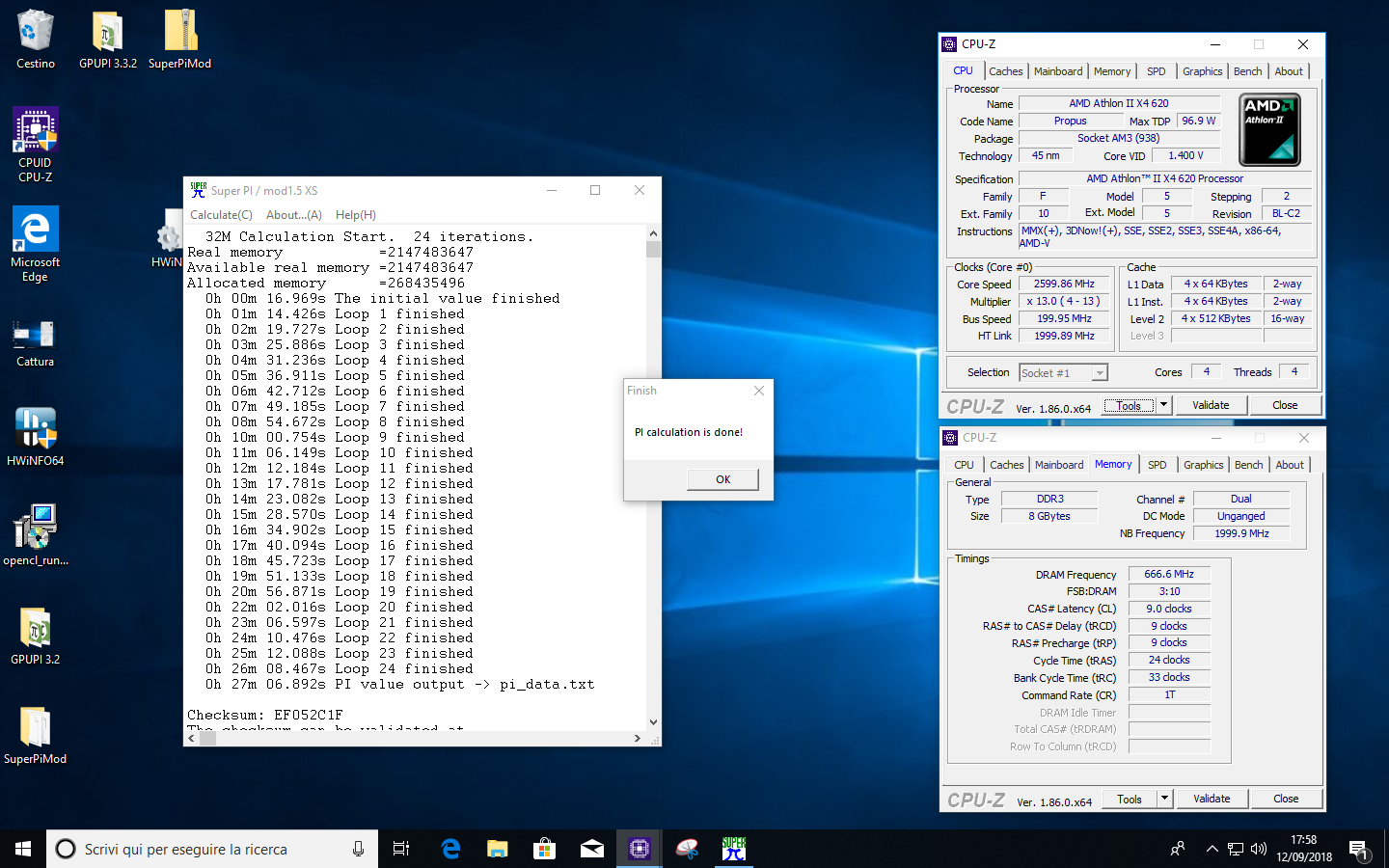1389x868 pixels.
Task: Open the People icon in system tray
Action: coord(1178,849)
